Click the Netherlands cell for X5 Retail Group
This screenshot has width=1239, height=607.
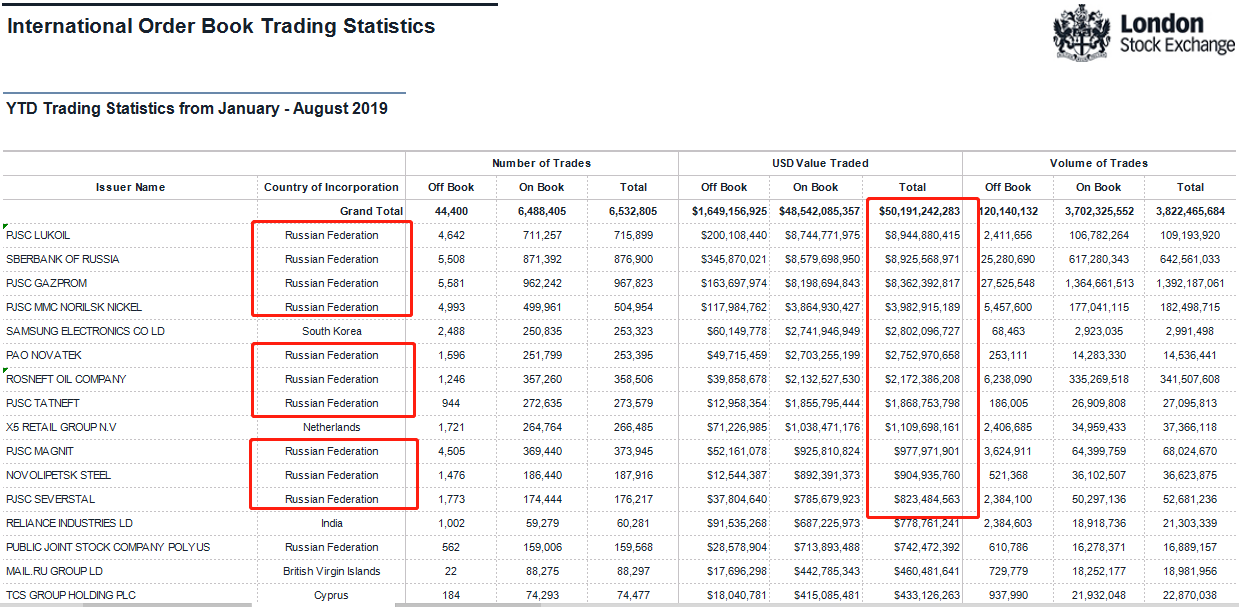[331, 427]
